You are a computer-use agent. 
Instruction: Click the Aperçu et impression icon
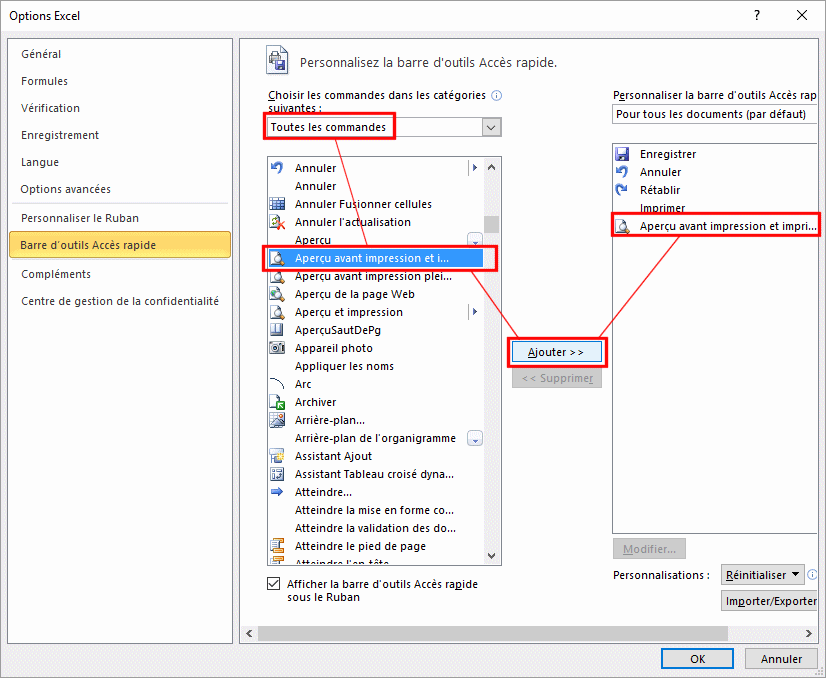coord(277,312)
